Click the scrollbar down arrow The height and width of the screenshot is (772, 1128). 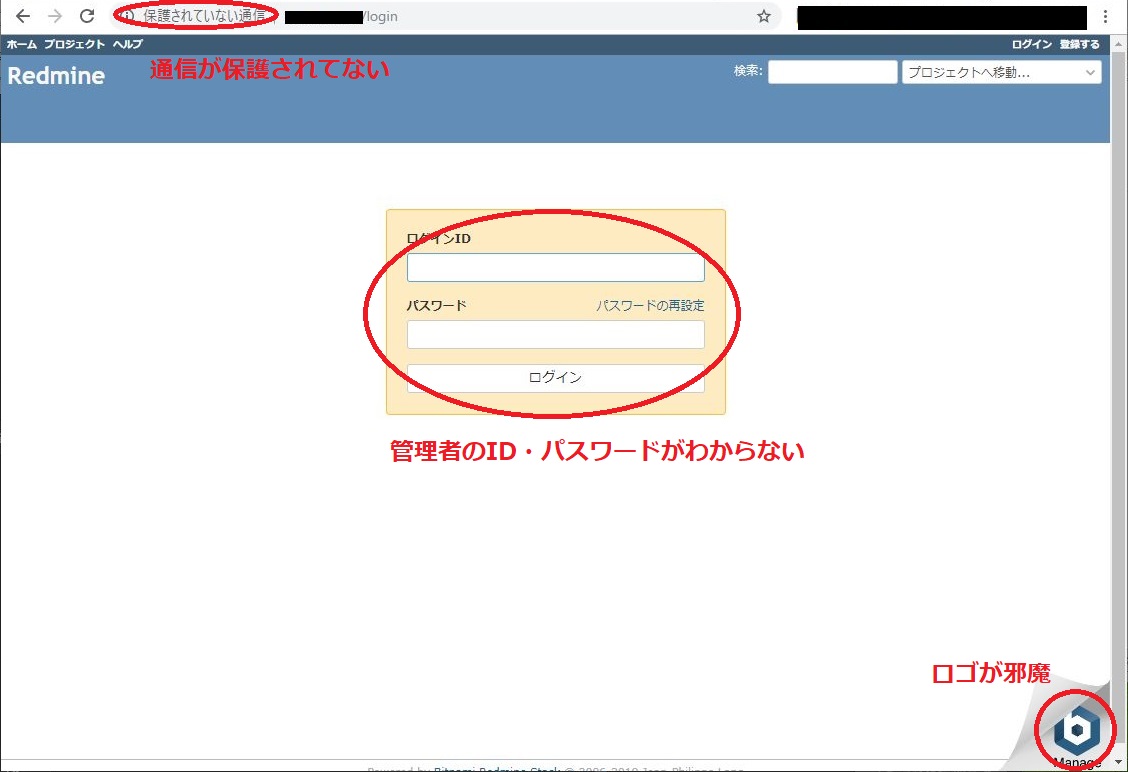point(1119,762)
